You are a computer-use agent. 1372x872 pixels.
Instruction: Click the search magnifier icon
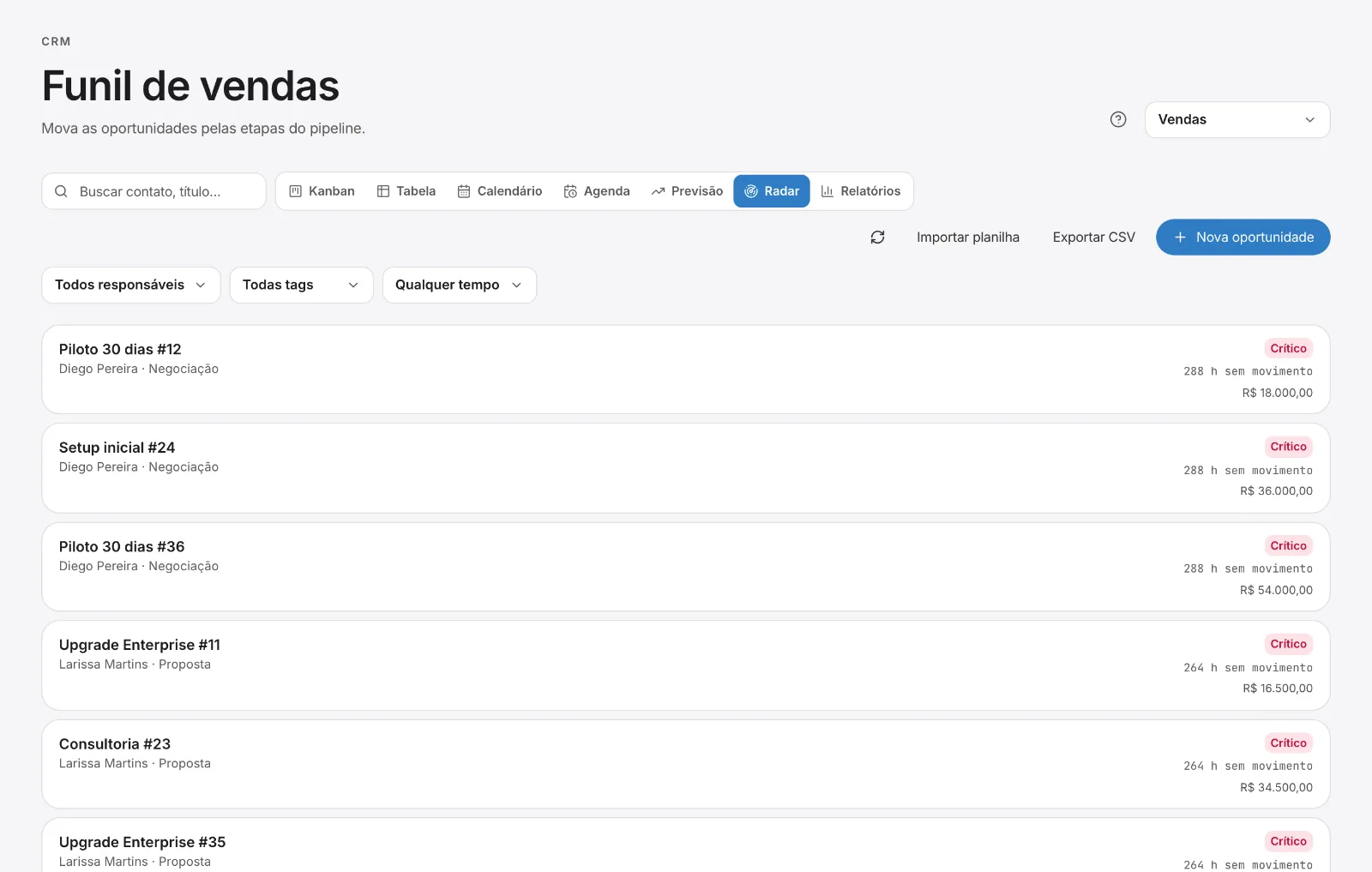click(61, 191)
